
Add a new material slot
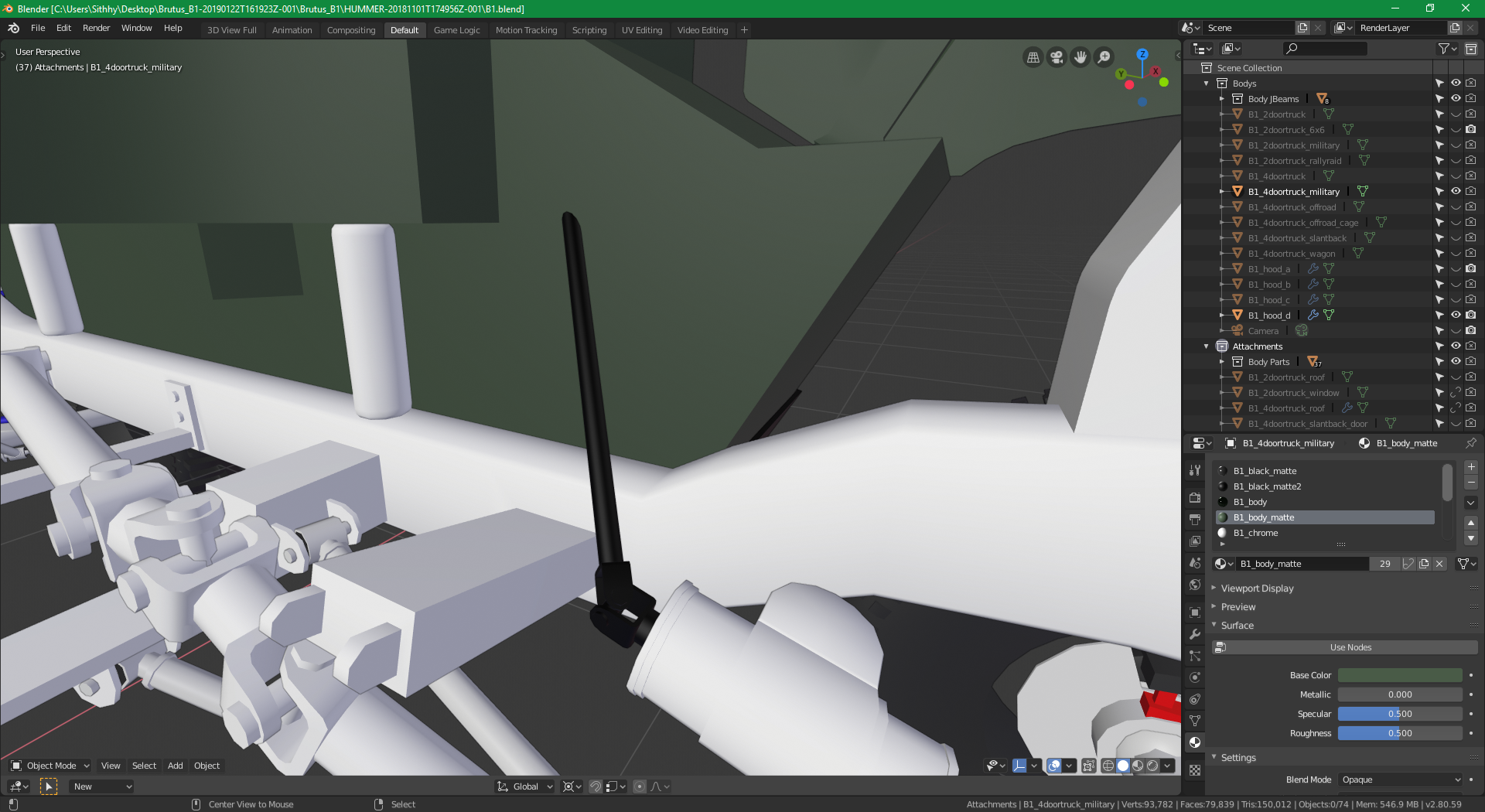pyautogui.click(x=1471, y=467)
